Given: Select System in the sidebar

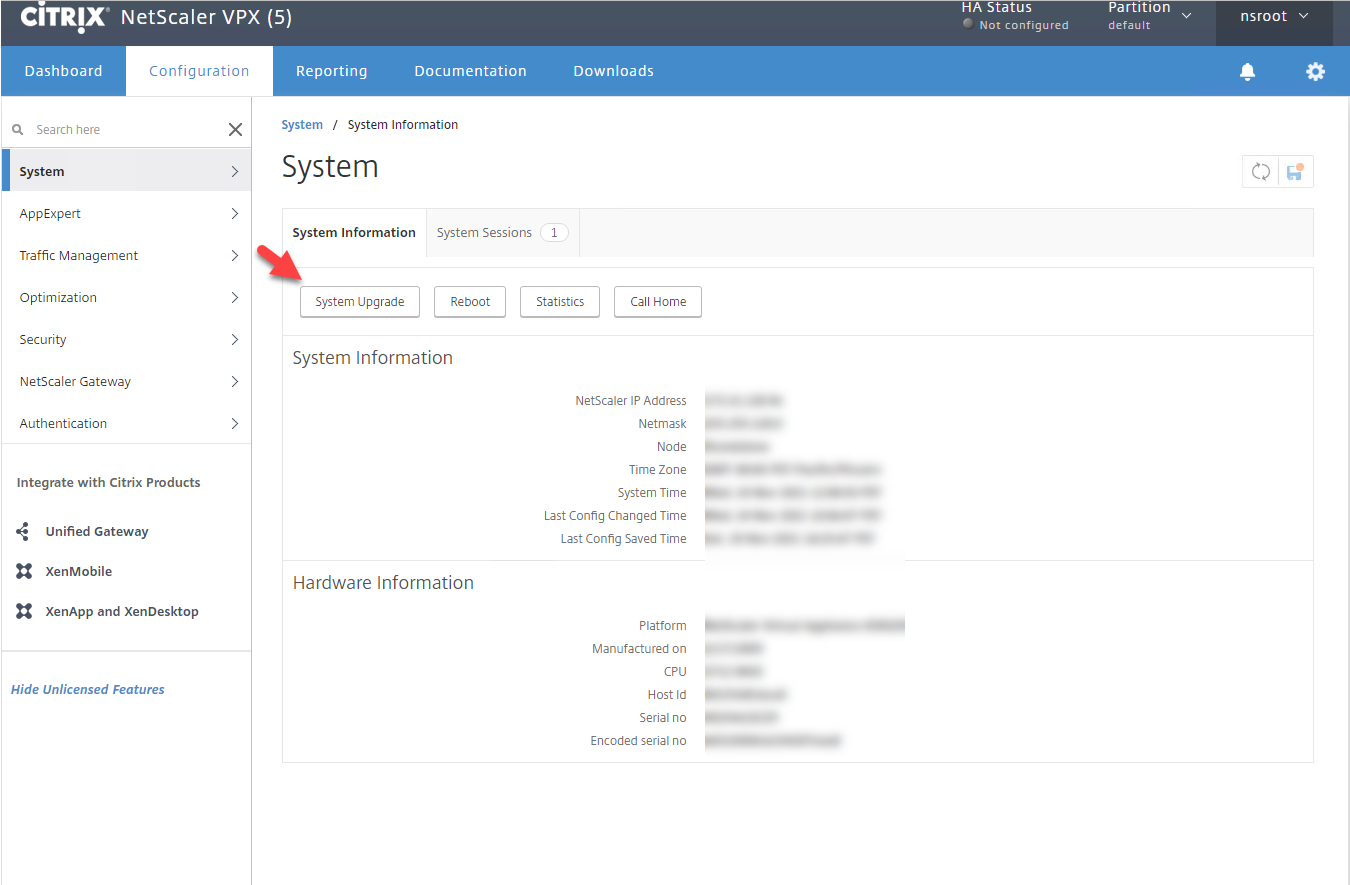Looking at the screenshot, I should (127, 171).
